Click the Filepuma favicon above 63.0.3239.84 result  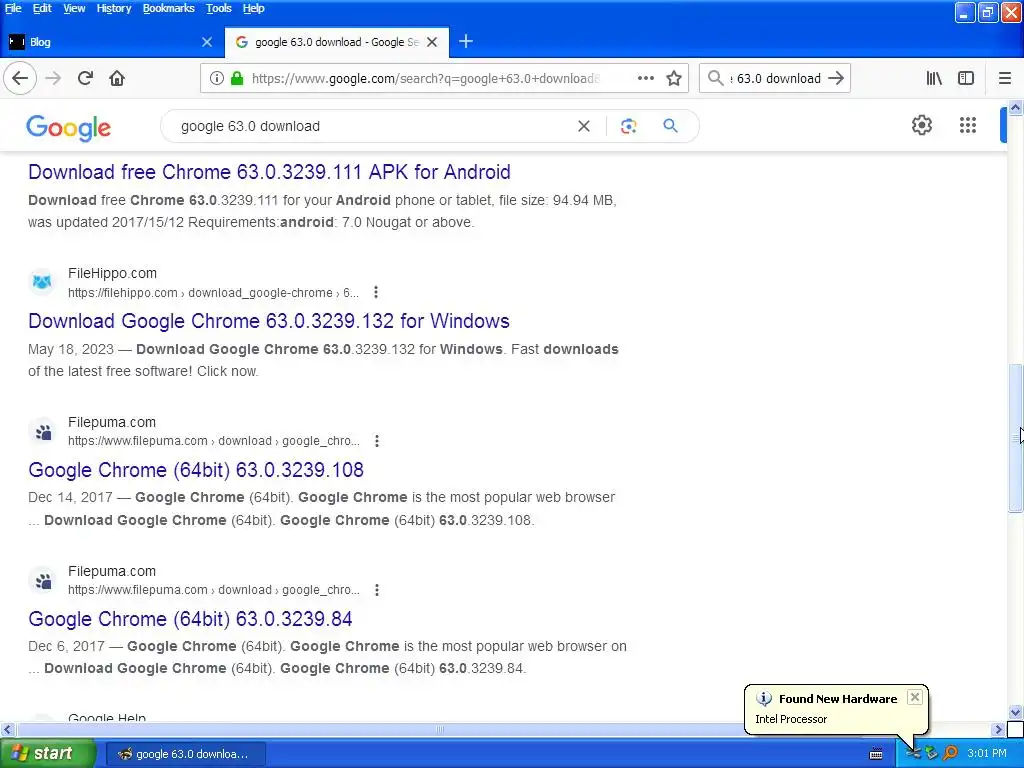42,580
